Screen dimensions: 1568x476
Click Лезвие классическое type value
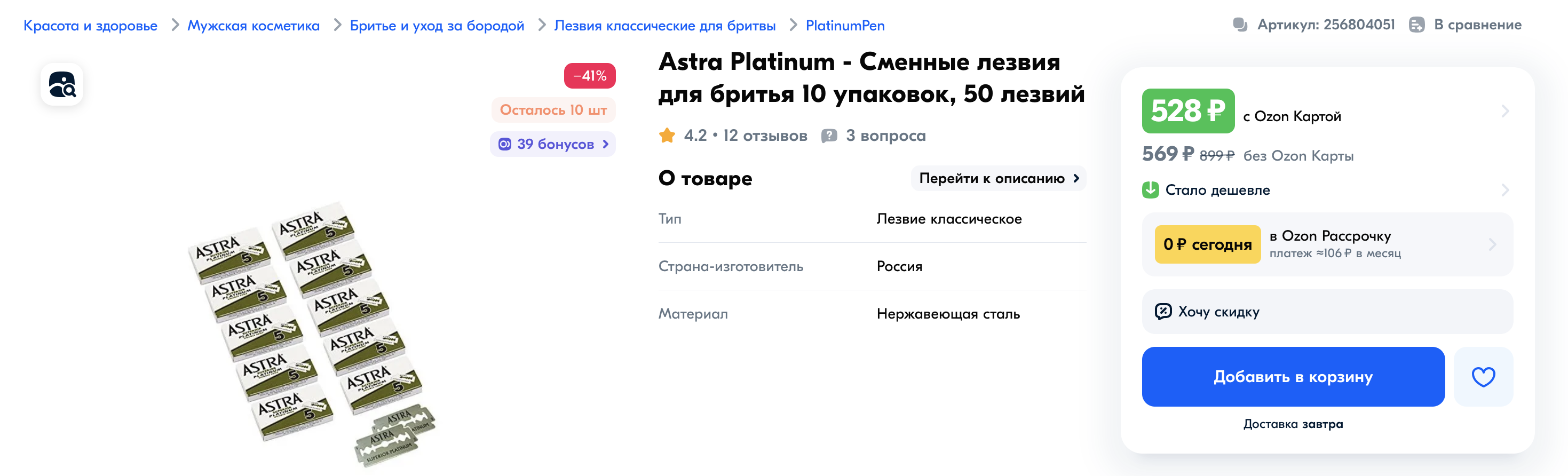pos(949,219)
